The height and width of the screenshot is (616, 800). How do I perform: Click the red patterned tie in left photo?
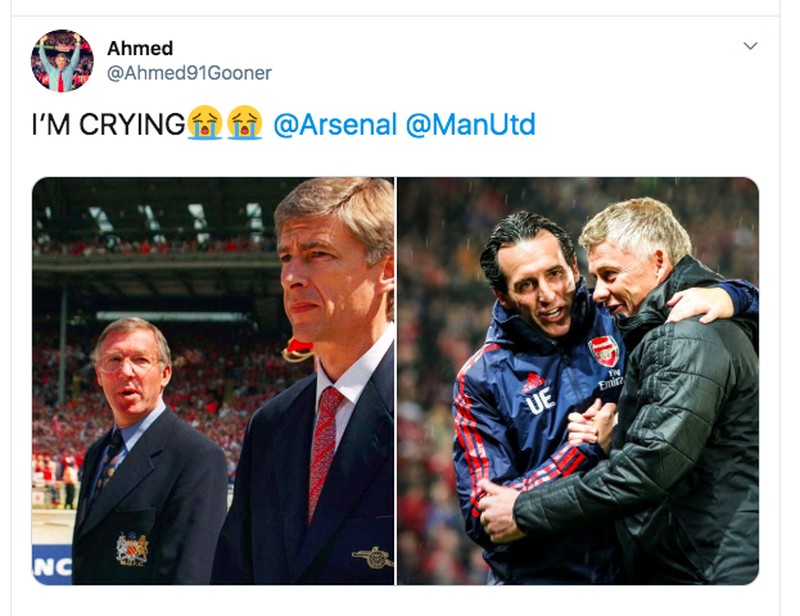324,450
